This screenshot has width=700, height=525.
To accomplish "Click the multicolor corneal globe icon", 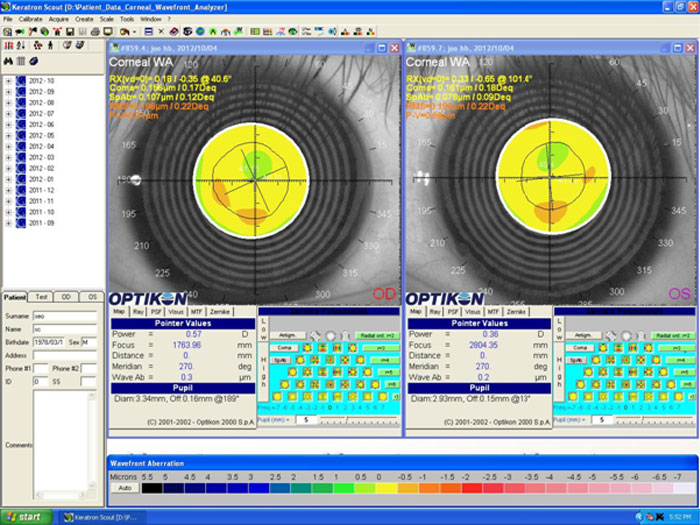I will (x=45, y=32).
